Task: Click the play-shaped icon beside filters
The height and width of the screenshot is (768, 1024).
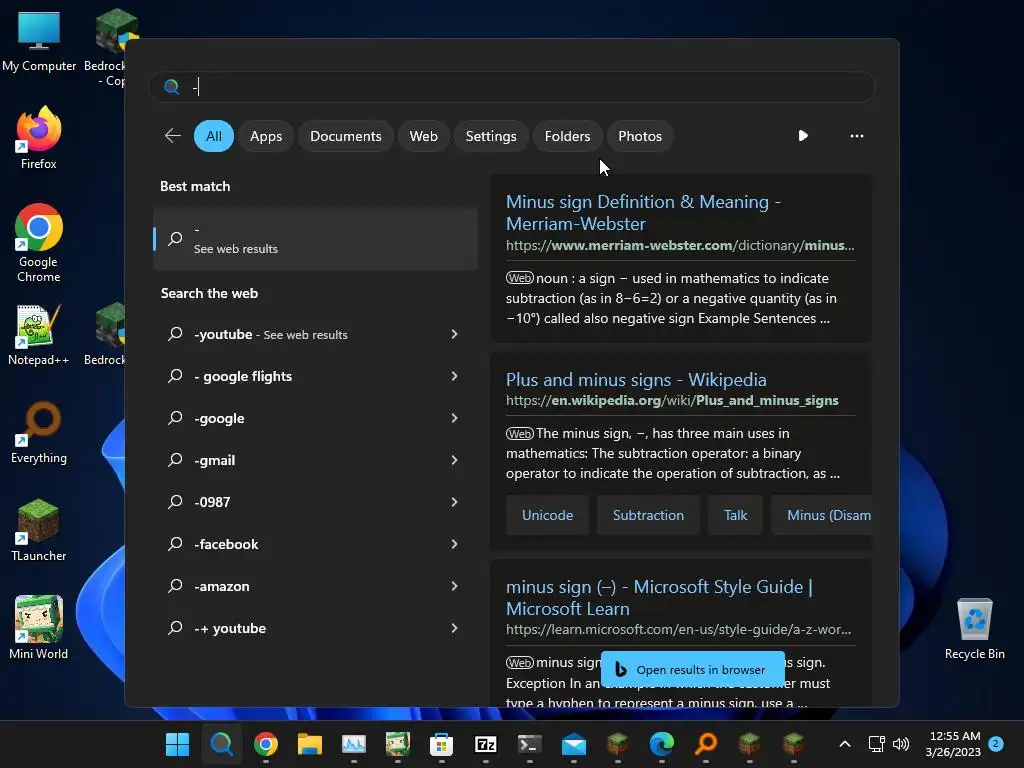Action: click(x=803, y=136)
